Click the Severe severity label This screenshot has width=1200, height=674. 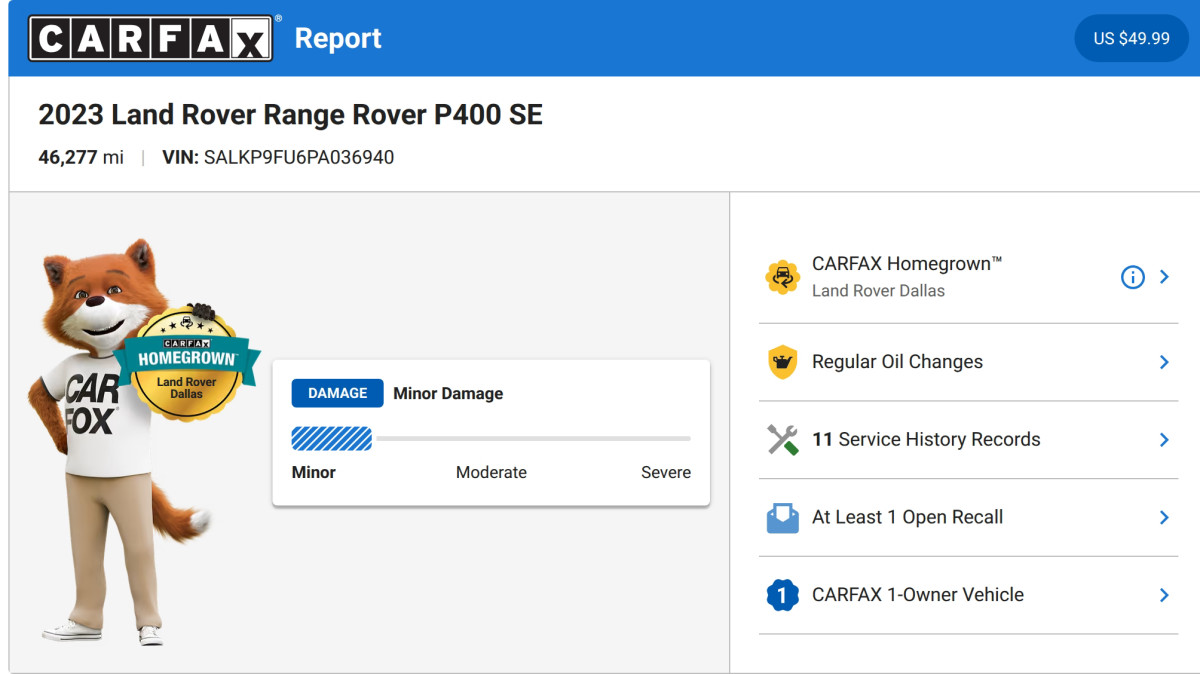tap(666, 472)
